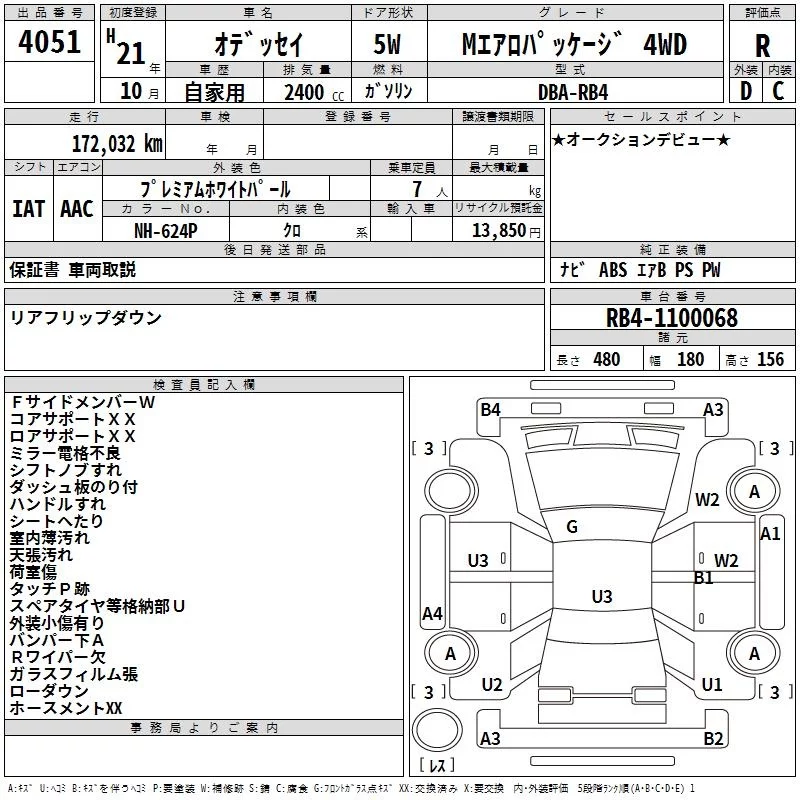Click height value 156
The image size is (800, 800).
[770, 360]
